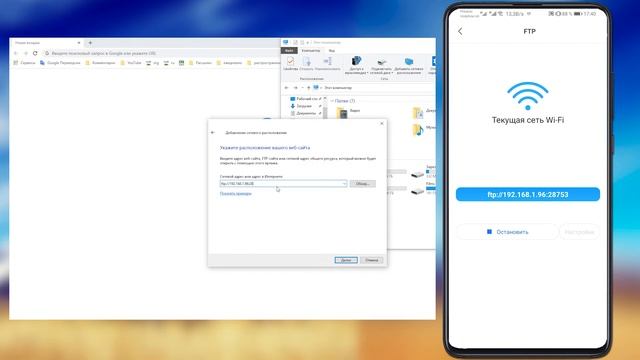Expand the address field dropdown arrow

[344, 184]
